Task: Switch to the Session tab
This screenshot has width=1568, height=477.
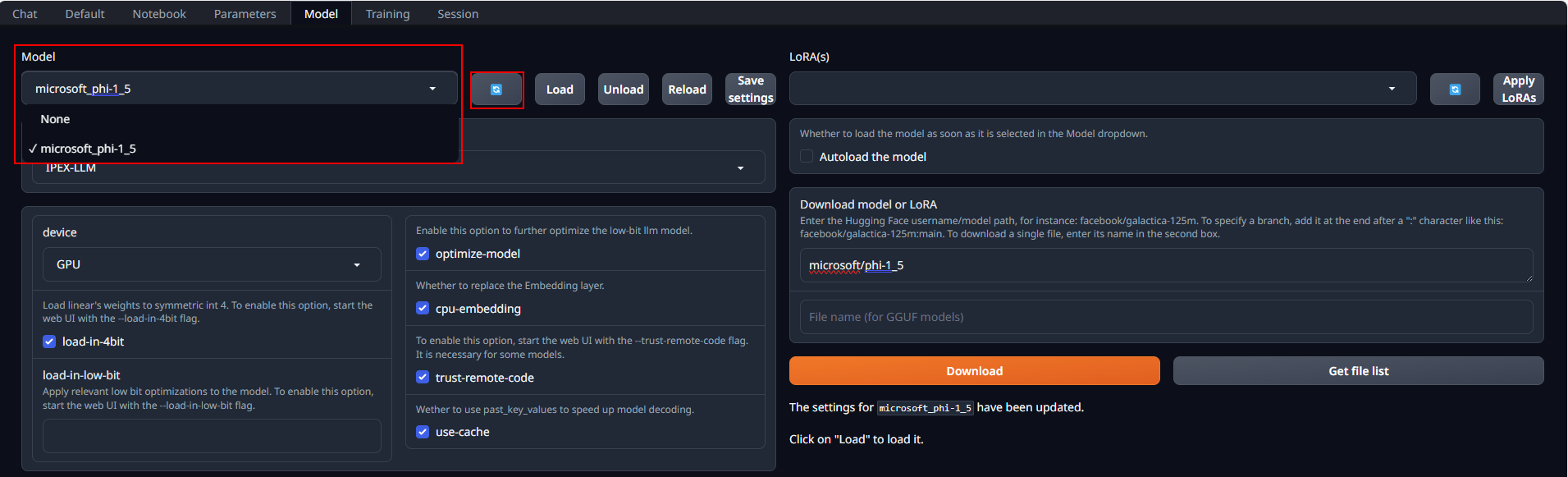Action: pos(458,14)
